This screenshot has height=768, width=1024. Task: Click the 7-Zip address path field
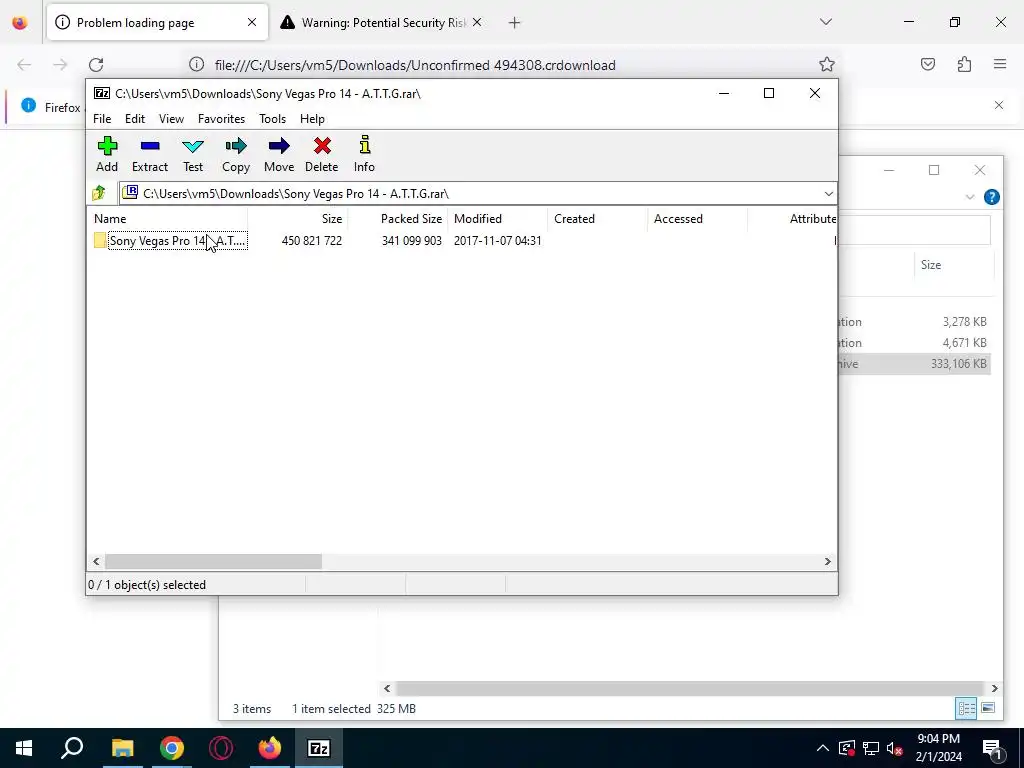click(470, 193)
